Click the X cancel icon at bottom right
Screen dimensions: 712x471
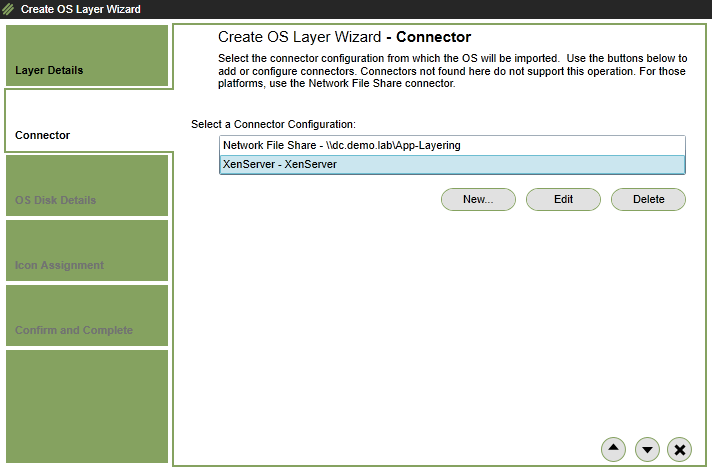679,449
